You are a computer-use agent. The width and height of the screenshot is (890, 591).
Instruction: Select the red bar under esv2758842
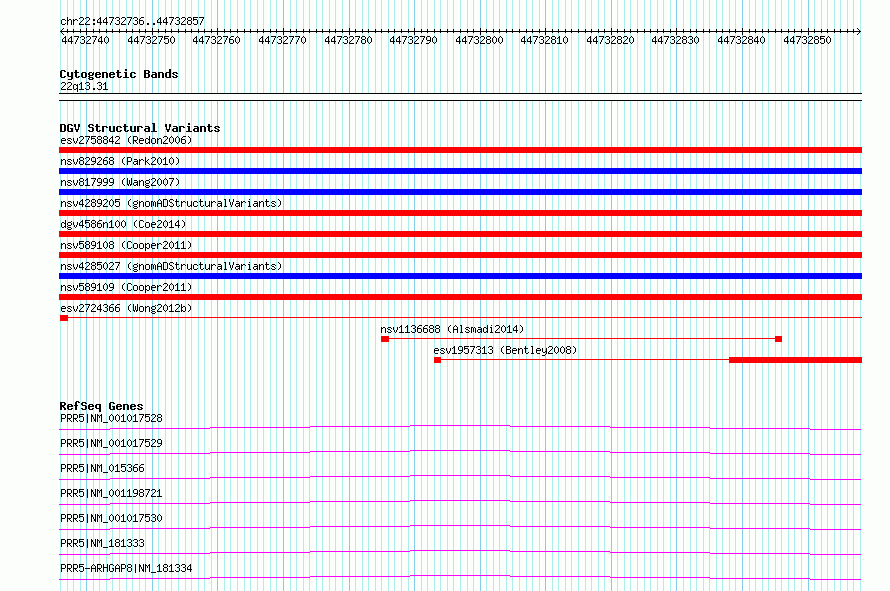(x=460, y=150)
